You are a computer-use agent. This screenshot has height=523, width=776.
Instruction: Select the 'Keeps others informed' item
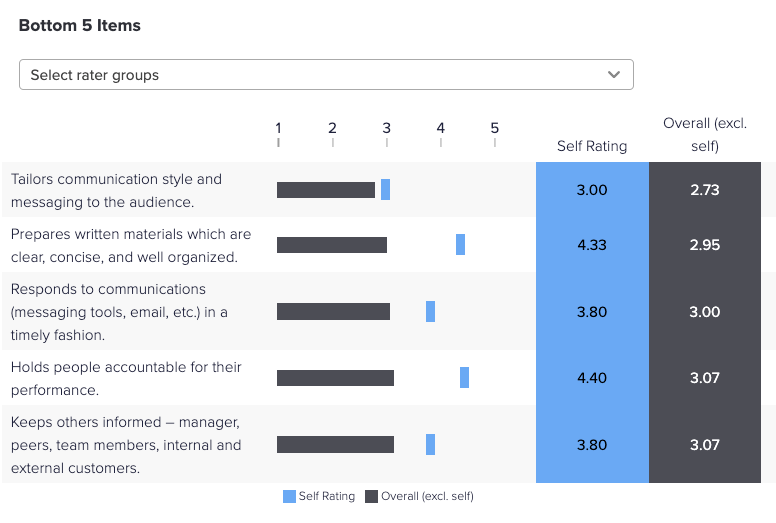[x=126, y=445]
